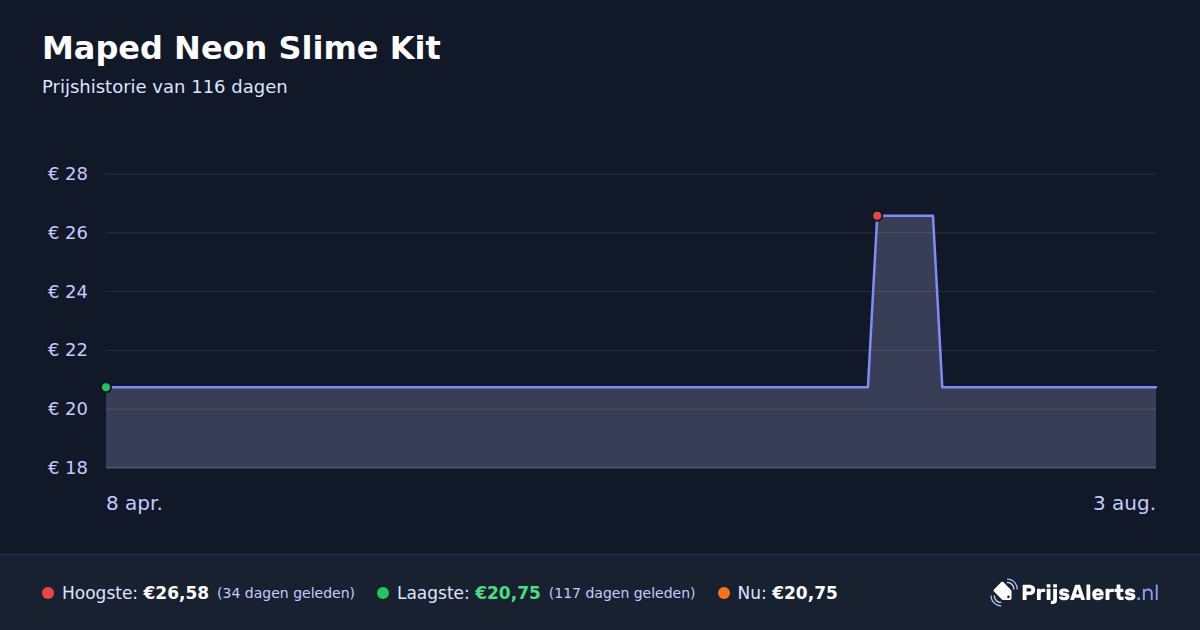Screen dimensions: 1200x630
Task: Click the PrijsAlerts tag logo icon
Action: click(x=1003, y=593)
